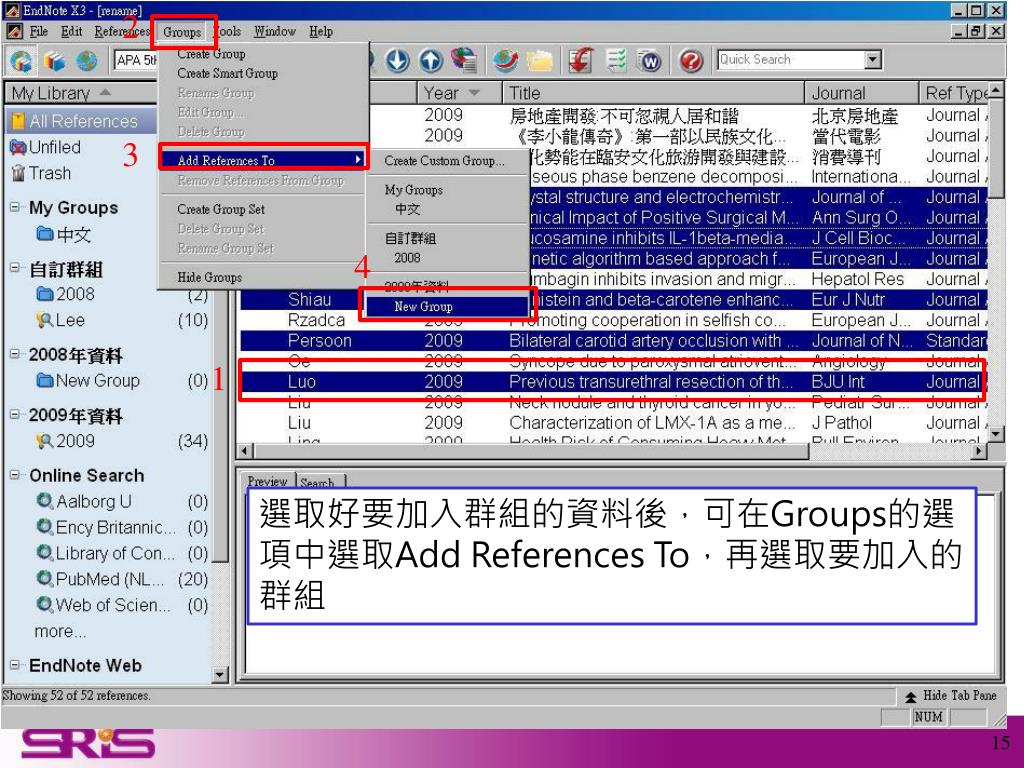
Task: Collapse the 自訂群組 group set
Action: (15, 268)
